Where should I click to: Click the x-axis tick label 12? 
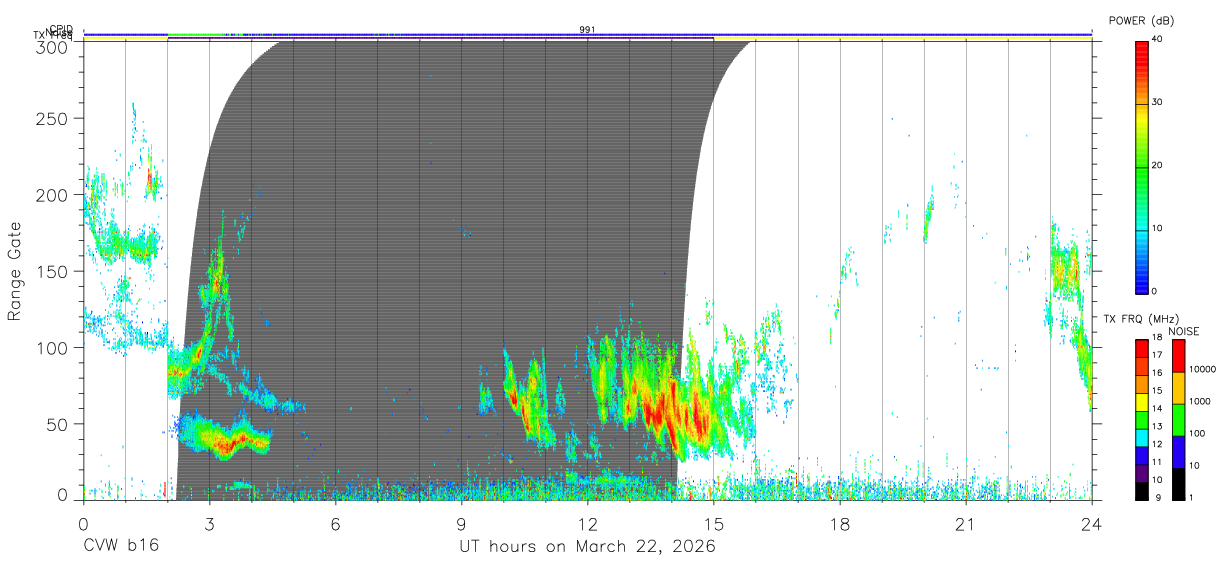588,524
